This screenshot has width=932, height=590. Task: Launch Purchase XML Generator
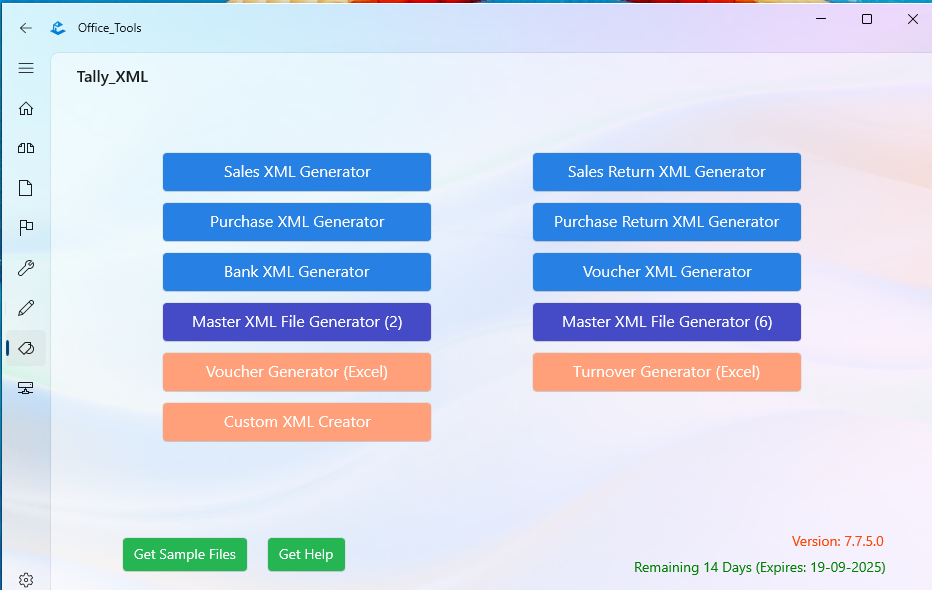click(x=297, y=222)
